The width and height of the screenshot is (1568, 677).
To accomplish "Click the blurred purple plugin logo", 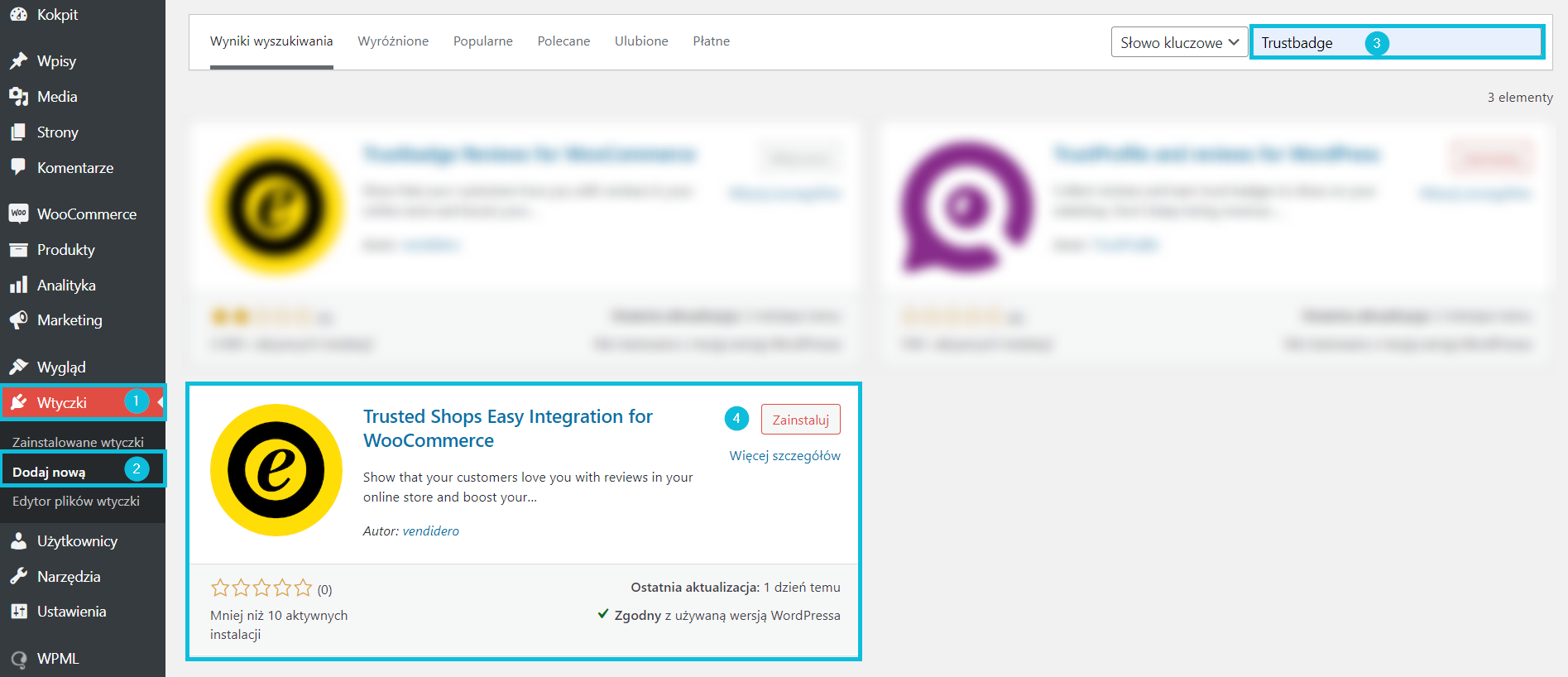I will [966, 207].
